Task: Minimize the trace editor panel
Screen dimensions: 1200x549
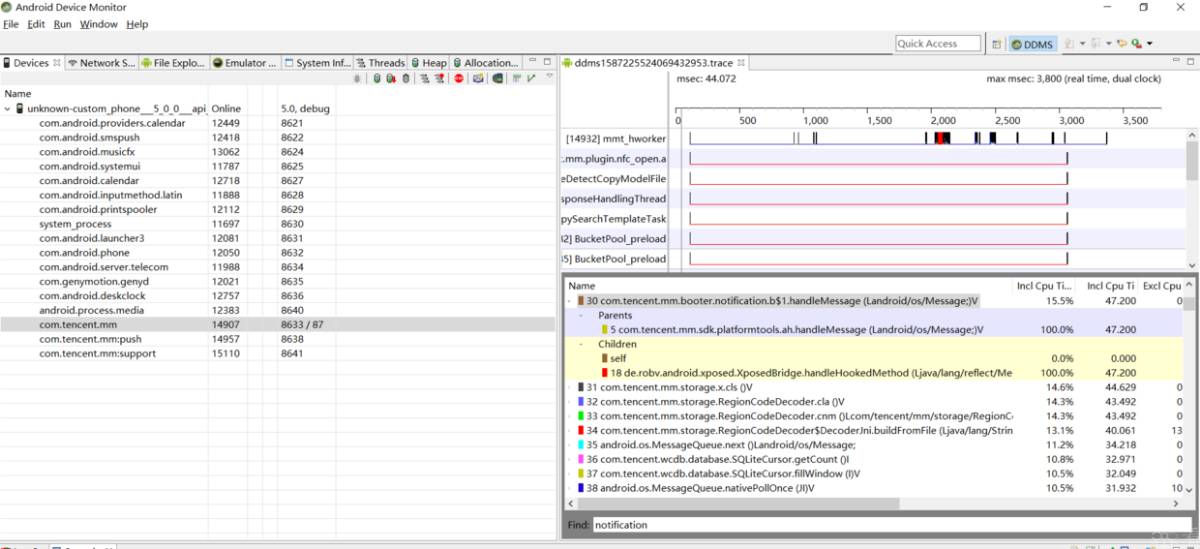Action: pos(1177,62)
